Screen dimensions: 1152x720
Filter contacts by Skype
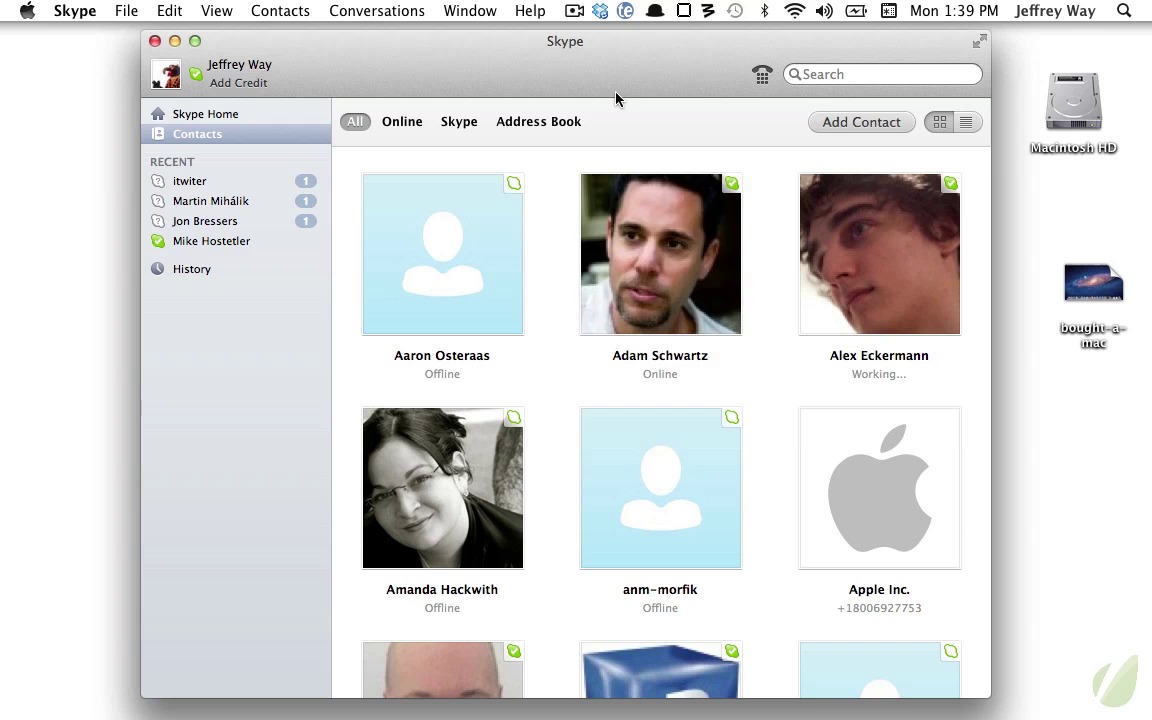click(x=458, y=121)
